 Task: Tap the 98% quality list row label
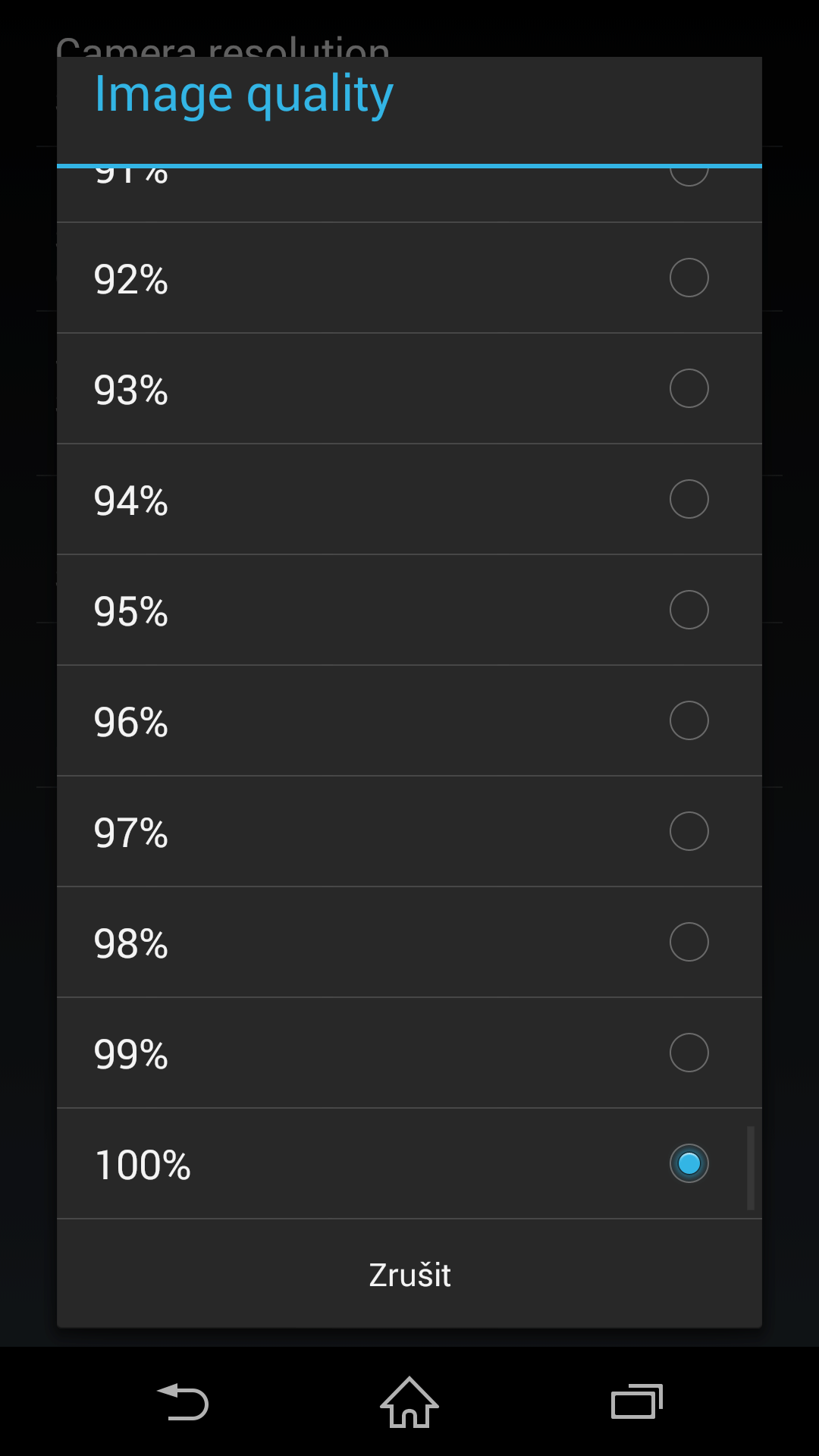click(x=130, y=943)
